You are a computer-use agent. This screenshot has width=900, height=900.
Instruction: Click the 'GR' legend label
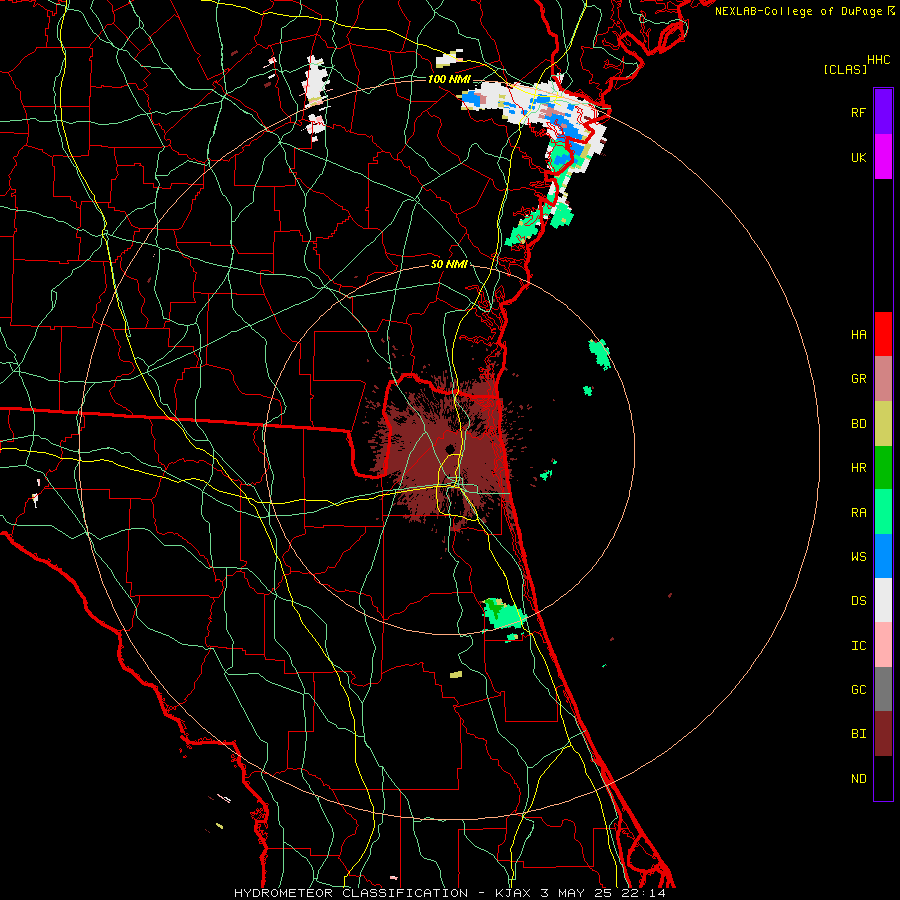[858, 379]
